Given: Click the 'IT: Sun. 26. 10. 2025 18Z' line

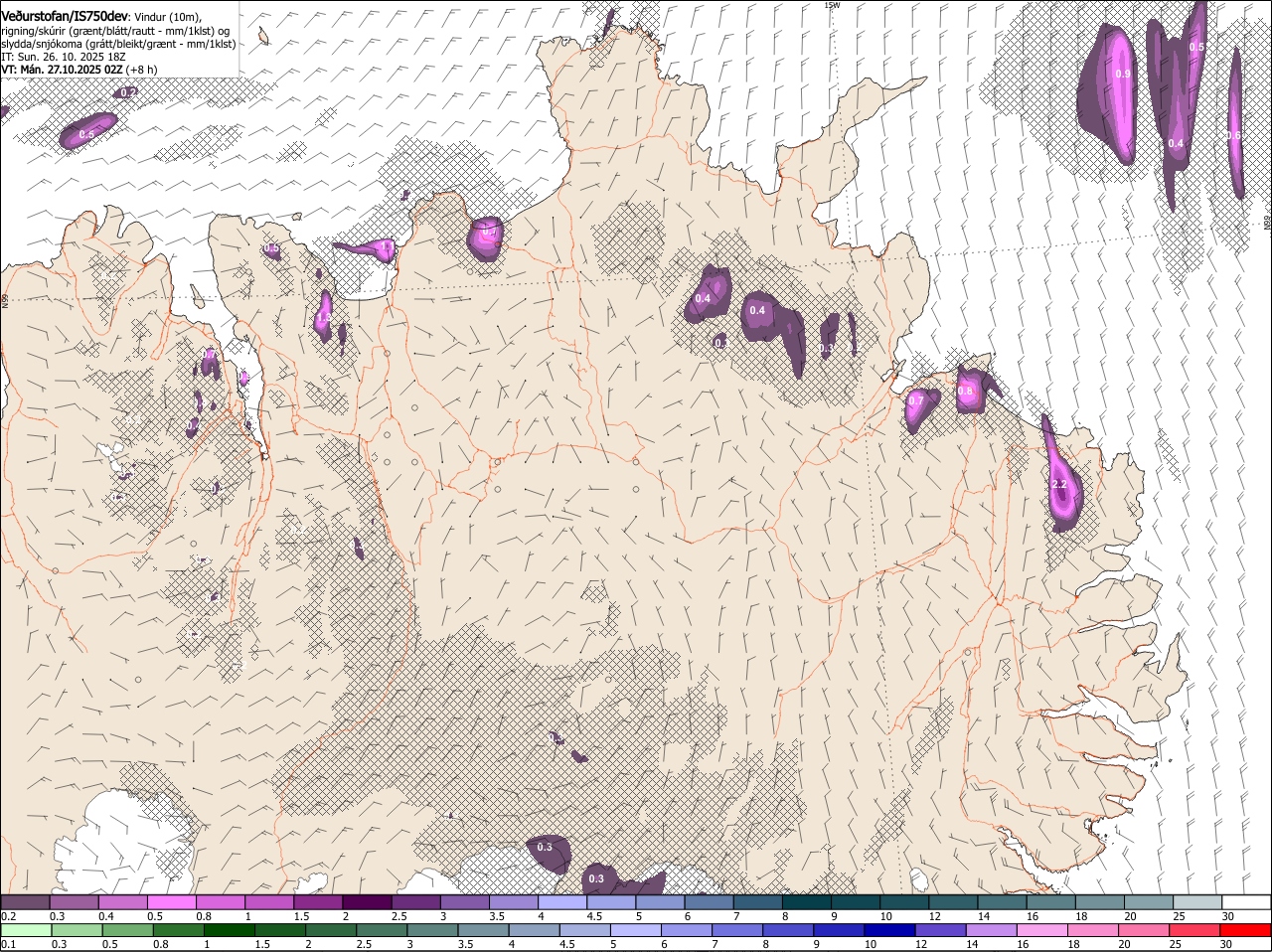Looking at the screenshot, I should (x=63, y=57).
